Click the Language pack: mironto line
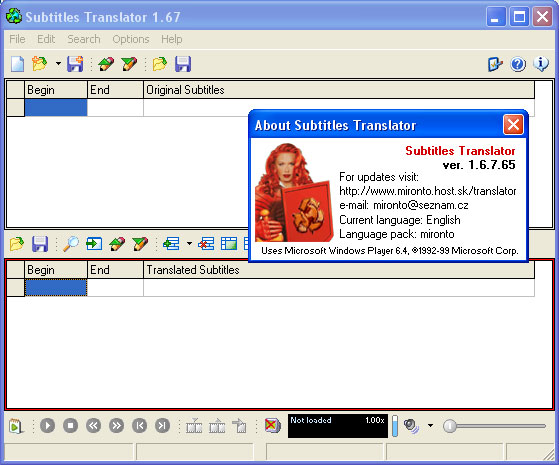Screen dimensions: 559x465 click(x=396, y=234)
